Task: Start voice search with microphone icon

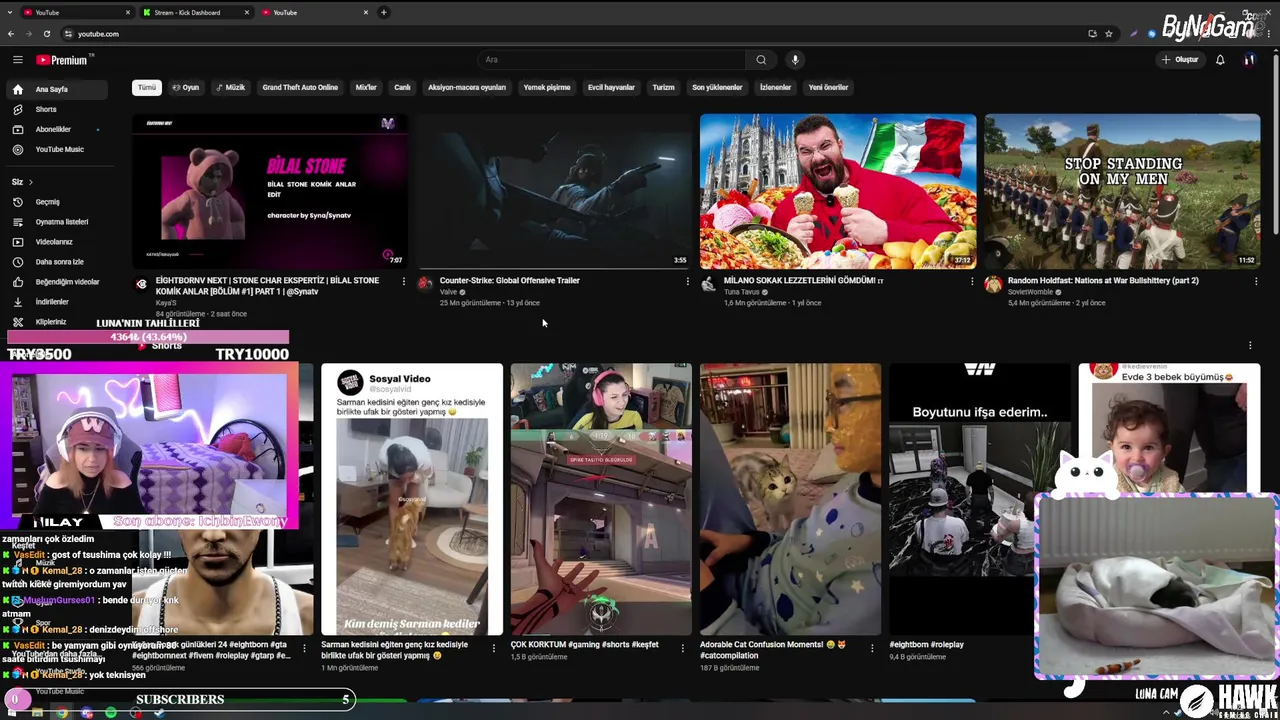Action: tap(795, 60)
